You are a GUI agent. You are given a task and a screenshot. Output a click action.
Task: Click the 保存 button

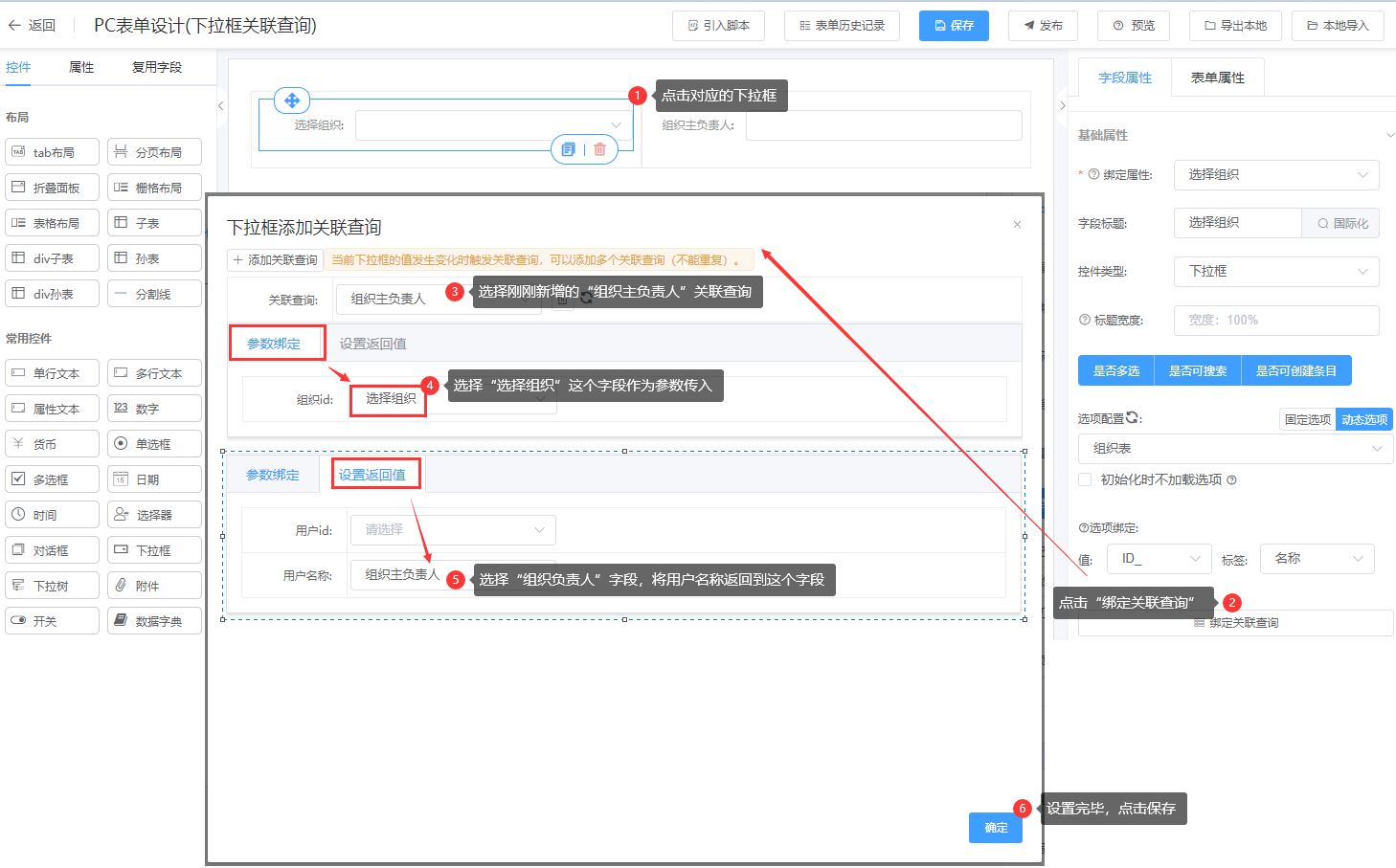[x=954, y=26]
